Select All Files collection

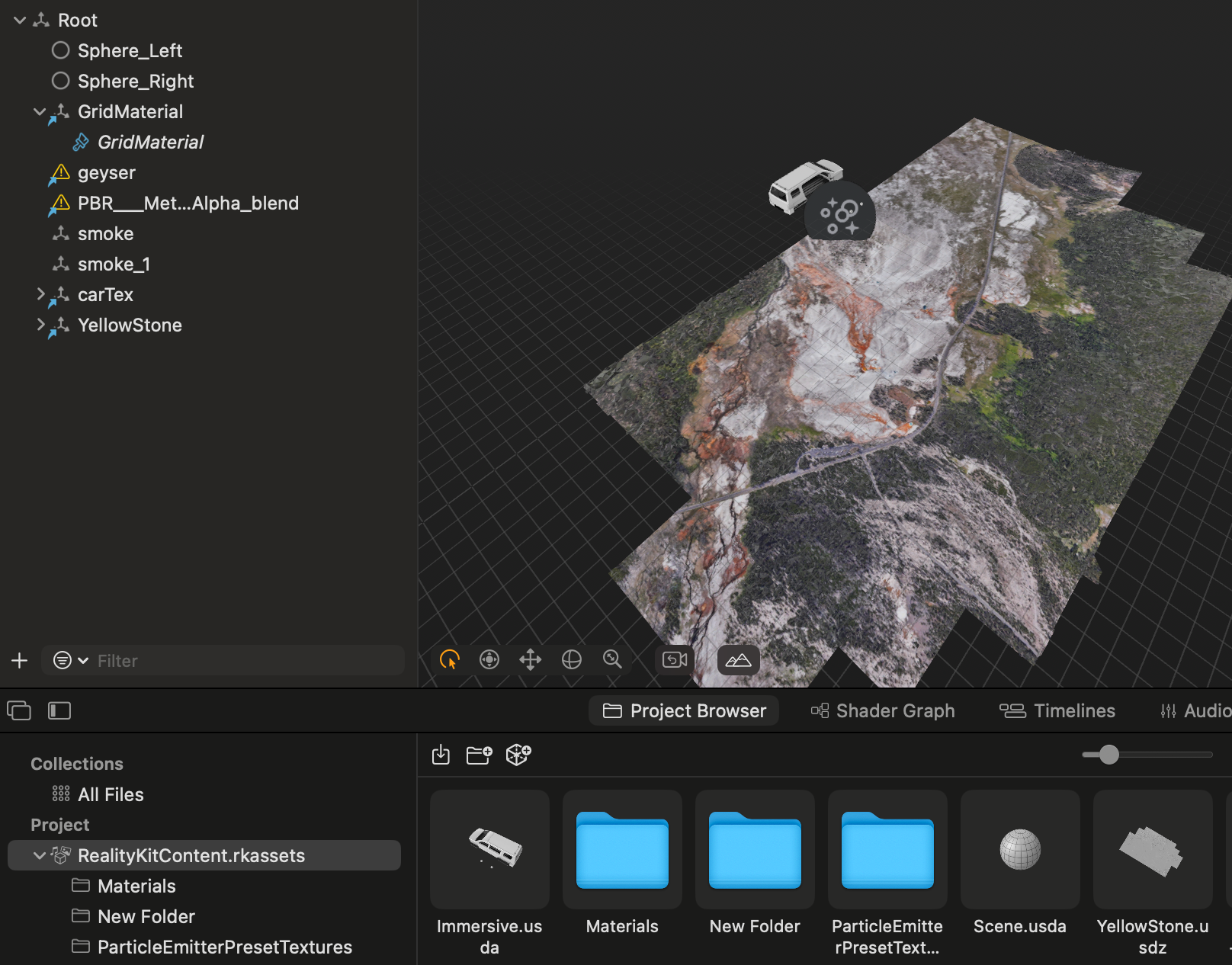tap(111, 794)
